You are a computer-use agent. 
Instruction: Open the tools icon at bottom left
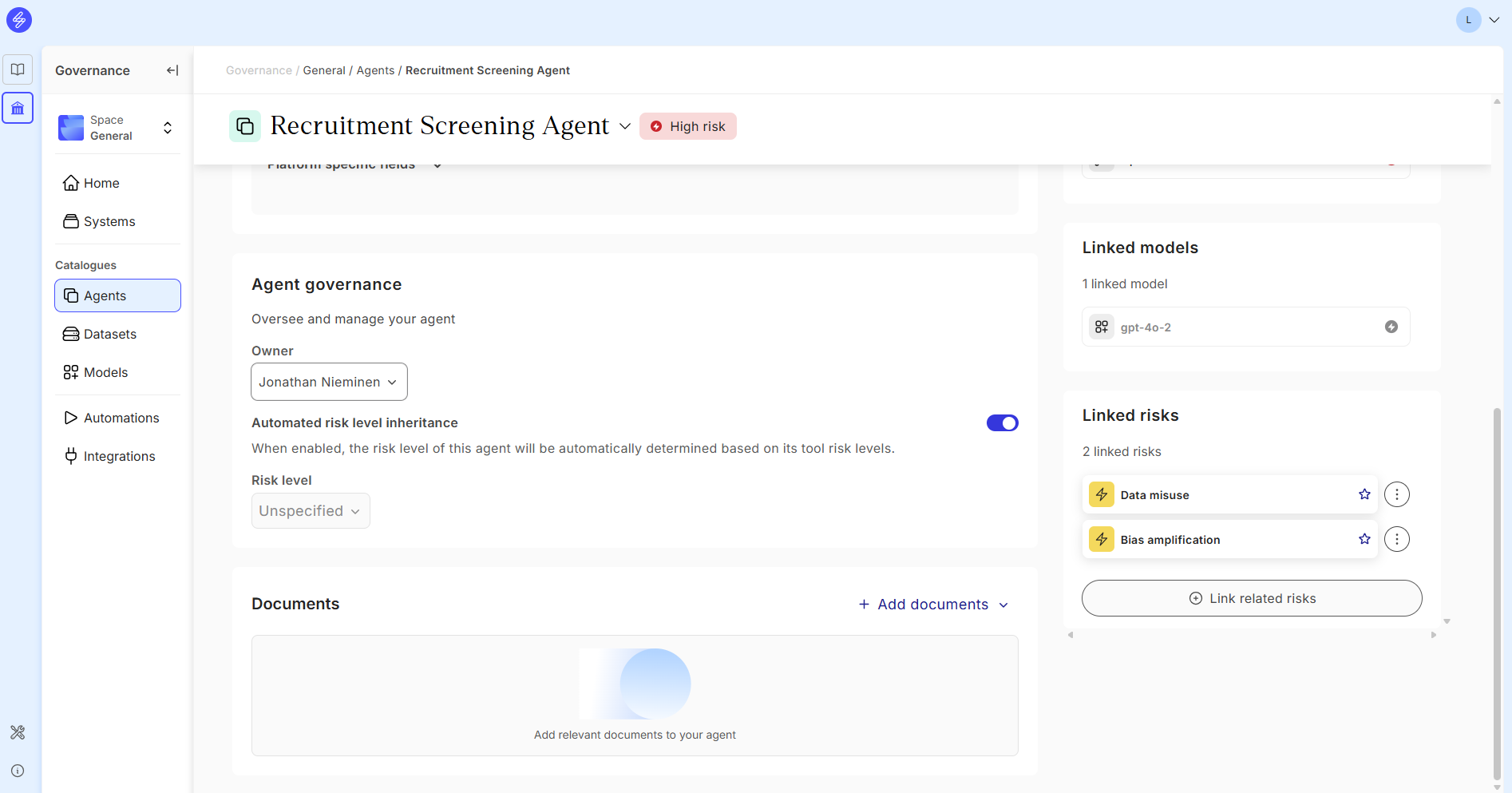(18, 732)
